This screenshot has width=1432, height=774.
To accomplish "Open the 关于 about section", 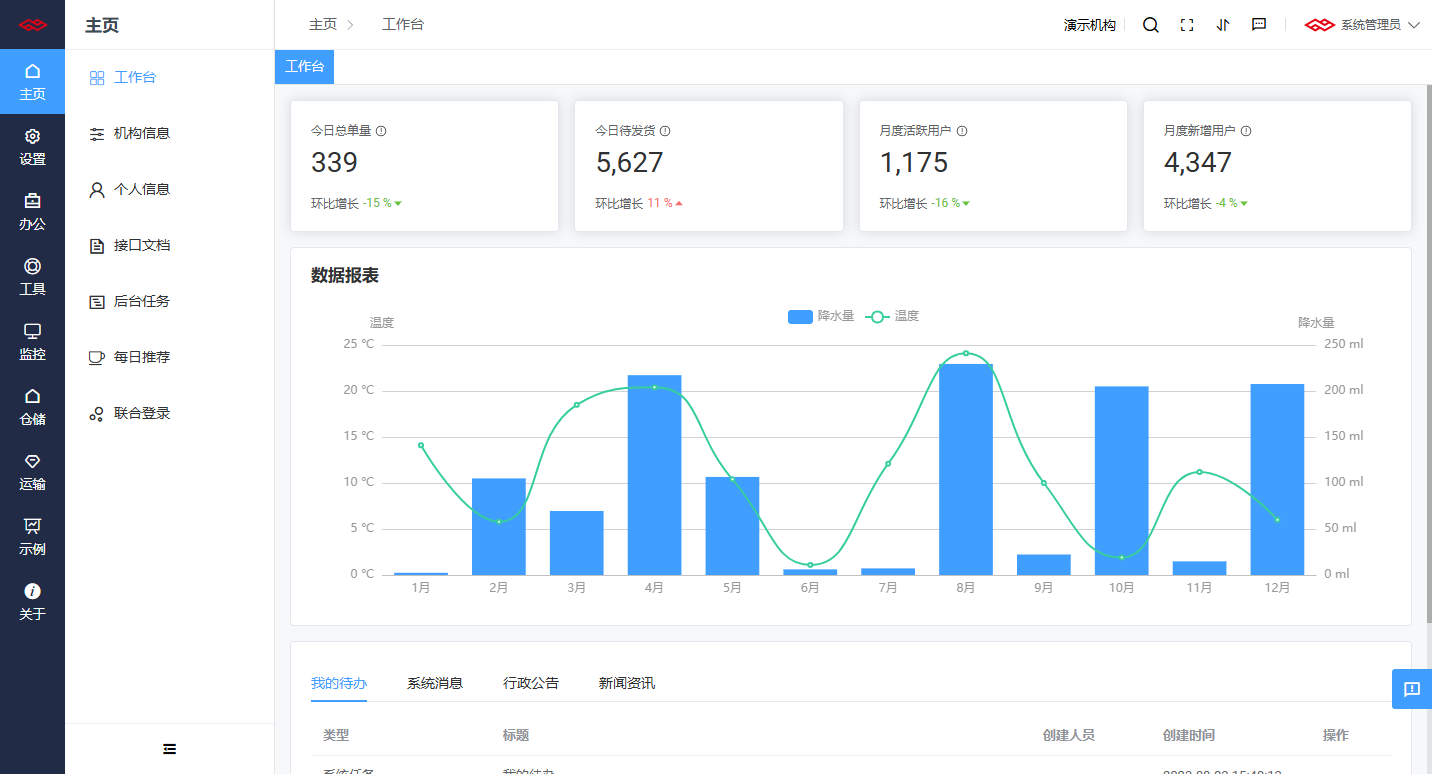I will point(32,601).
